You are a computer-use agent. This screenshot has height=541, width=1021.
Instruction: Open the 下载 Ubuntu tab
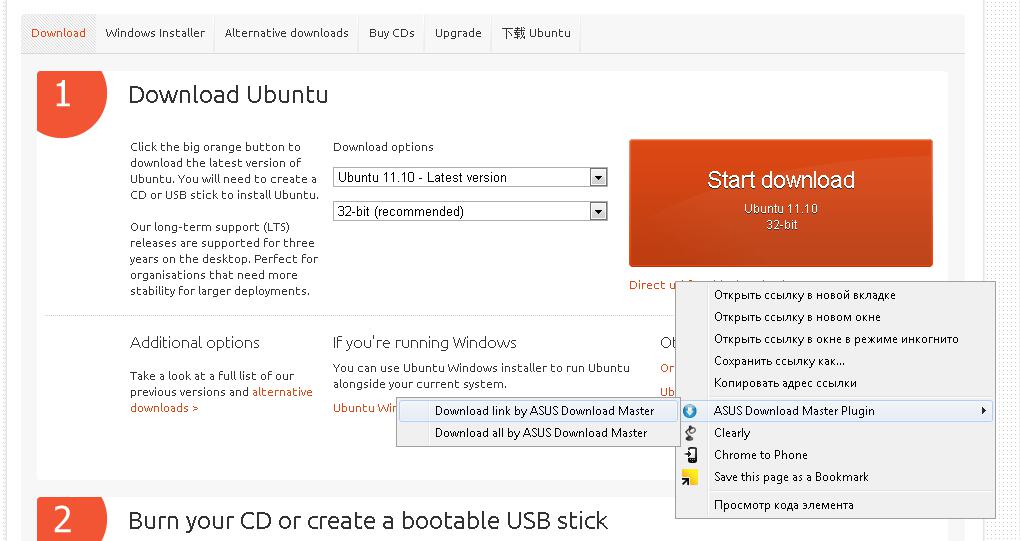(x=536, y=33)
